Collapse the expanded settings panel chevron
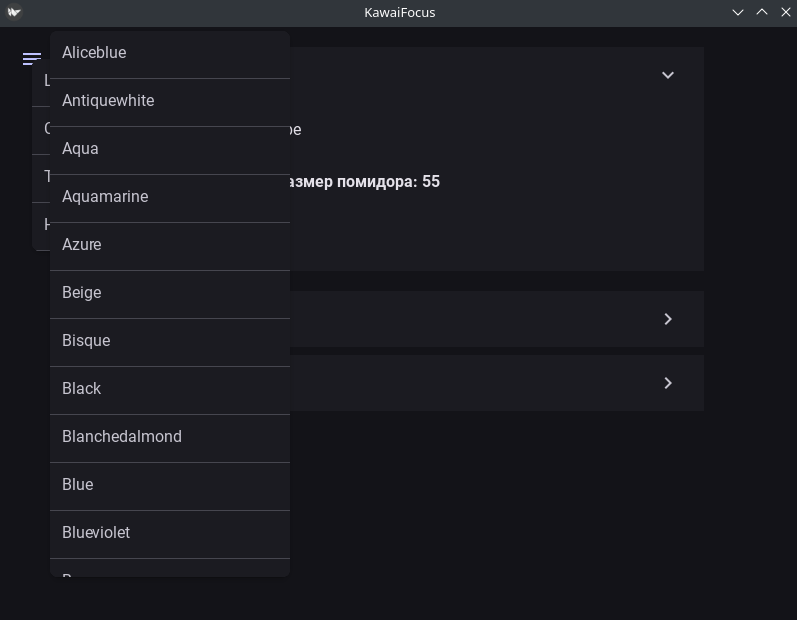 (x=667, y=75)
